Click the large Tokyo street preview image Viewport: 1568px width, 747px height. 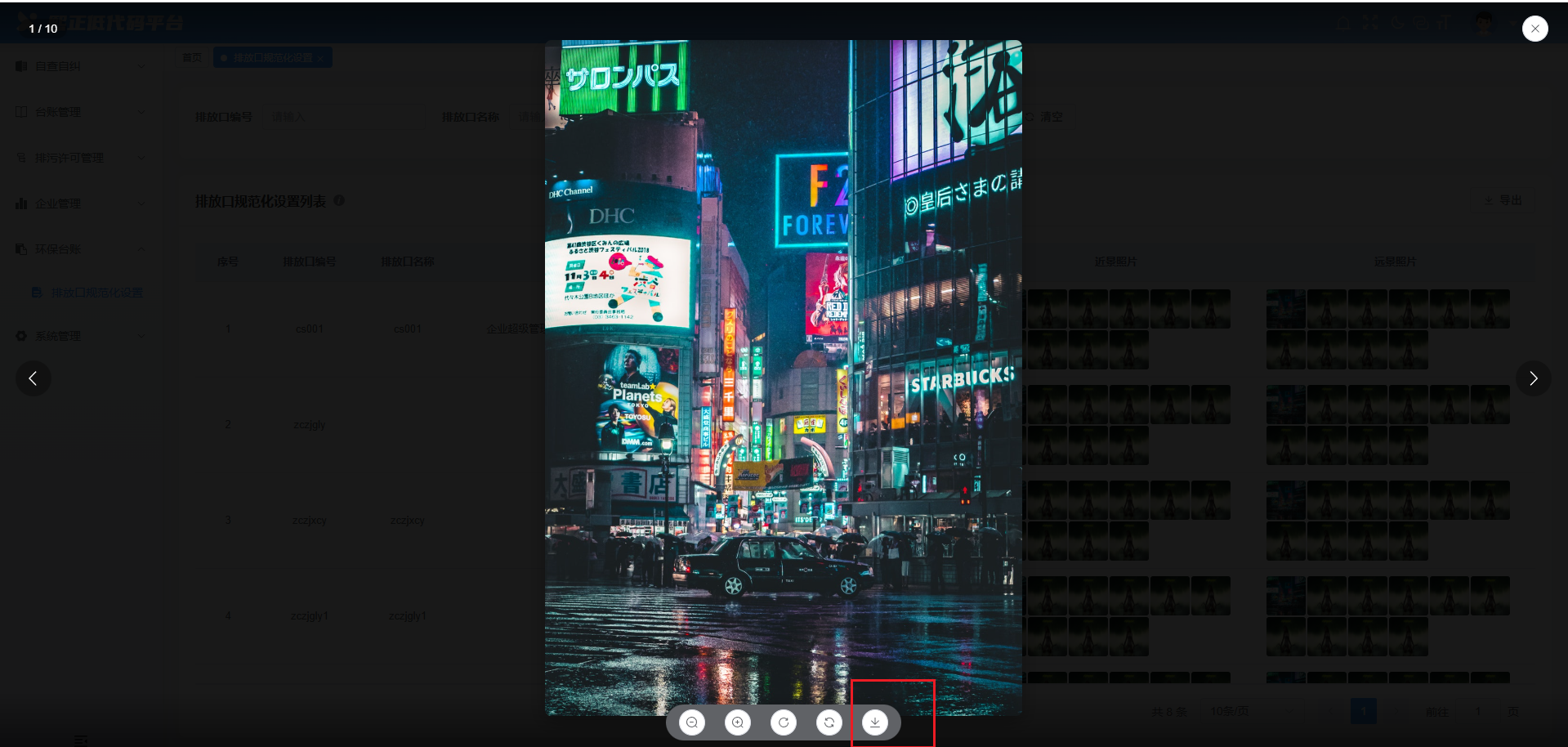point(783,378)
